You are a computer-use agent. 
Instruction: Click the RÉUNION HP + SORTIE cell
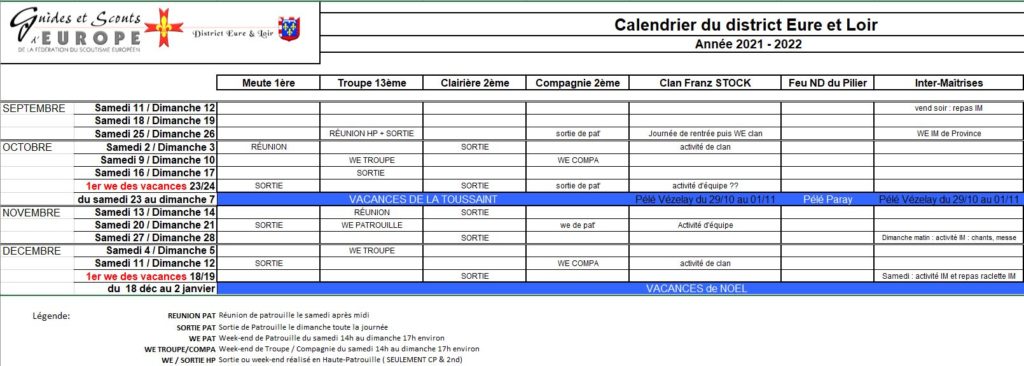(x=371, y=134)
